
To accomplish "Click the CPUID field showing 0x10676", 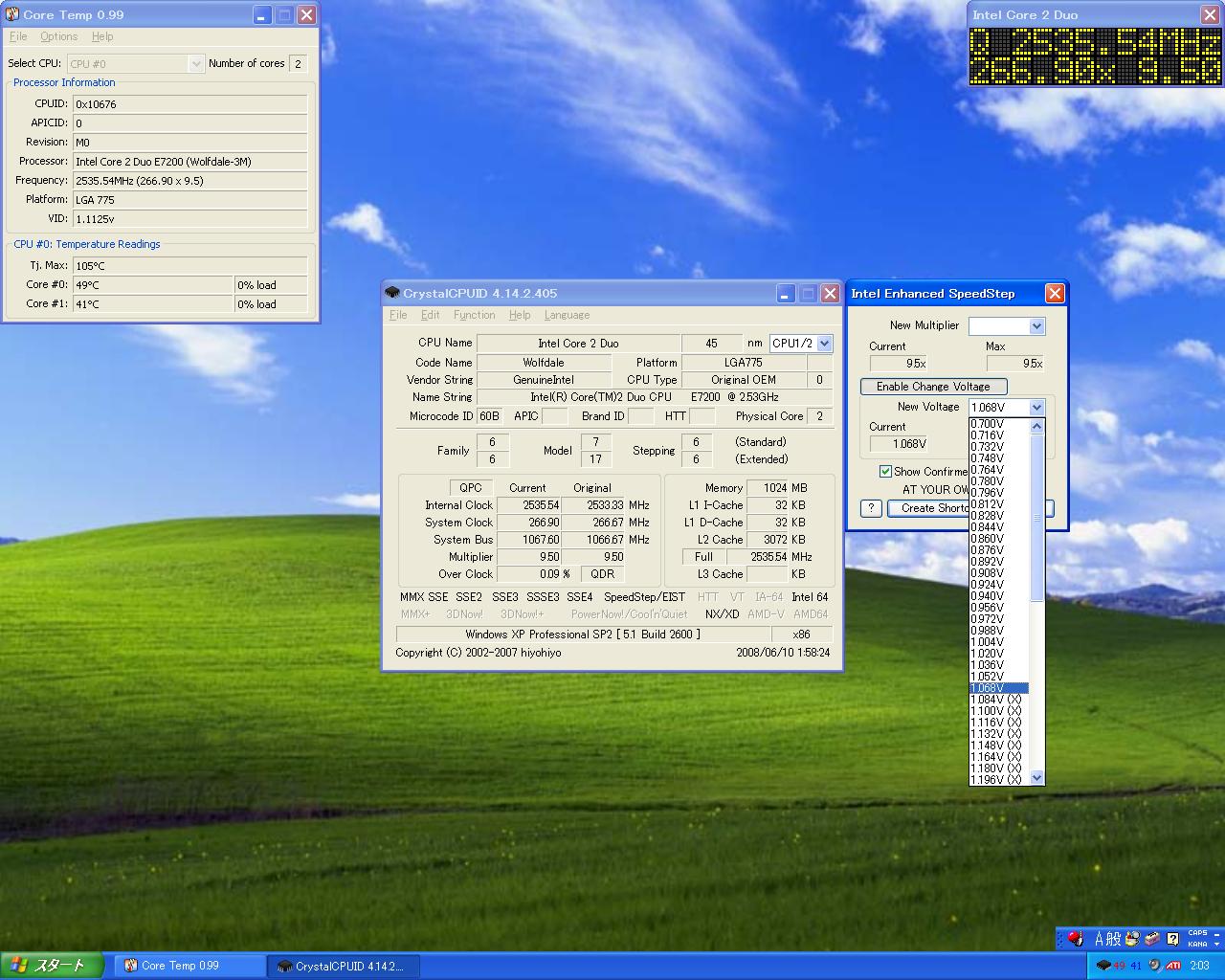I will tap(189, 103).
